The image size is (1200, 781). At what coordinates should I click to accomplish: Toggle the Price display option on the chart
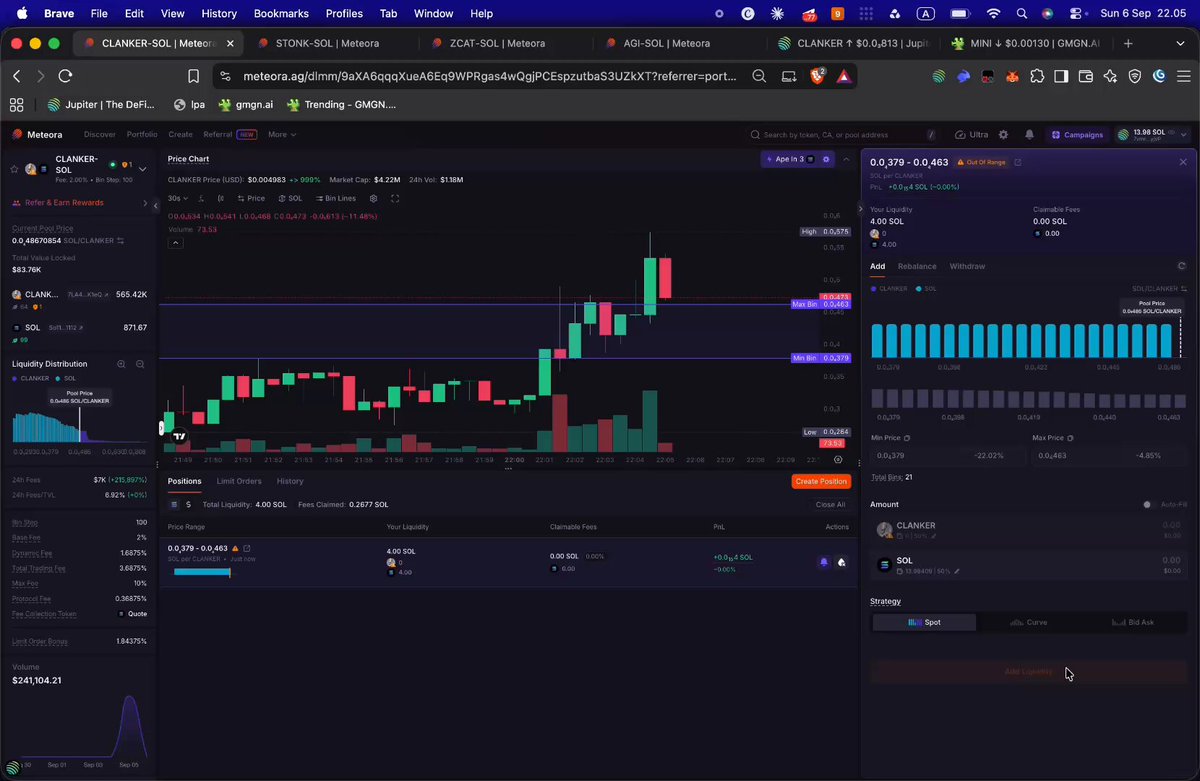251,198
